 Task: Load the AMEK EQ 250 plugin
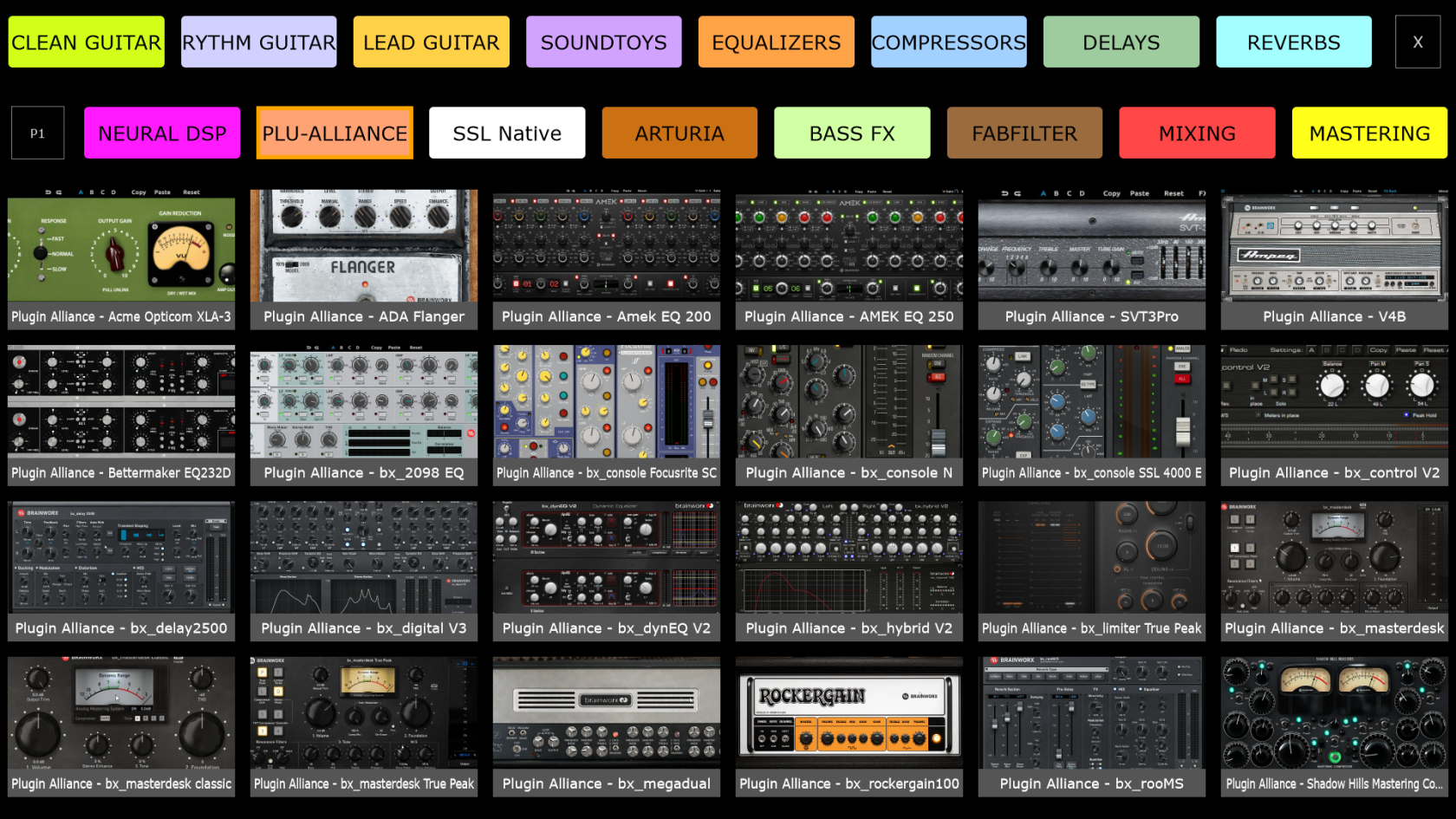click(849, 259)
